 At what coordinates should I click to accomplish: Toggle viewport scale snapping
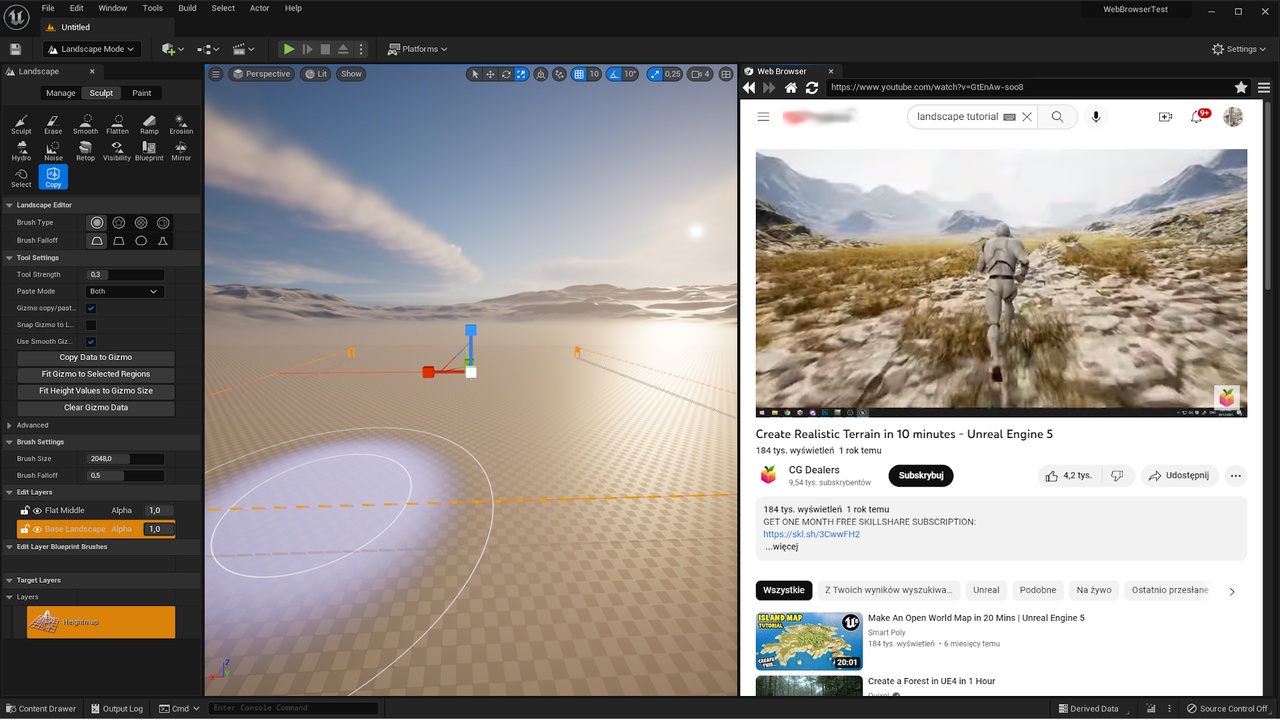pyautogui.click(x=654, y=74)
